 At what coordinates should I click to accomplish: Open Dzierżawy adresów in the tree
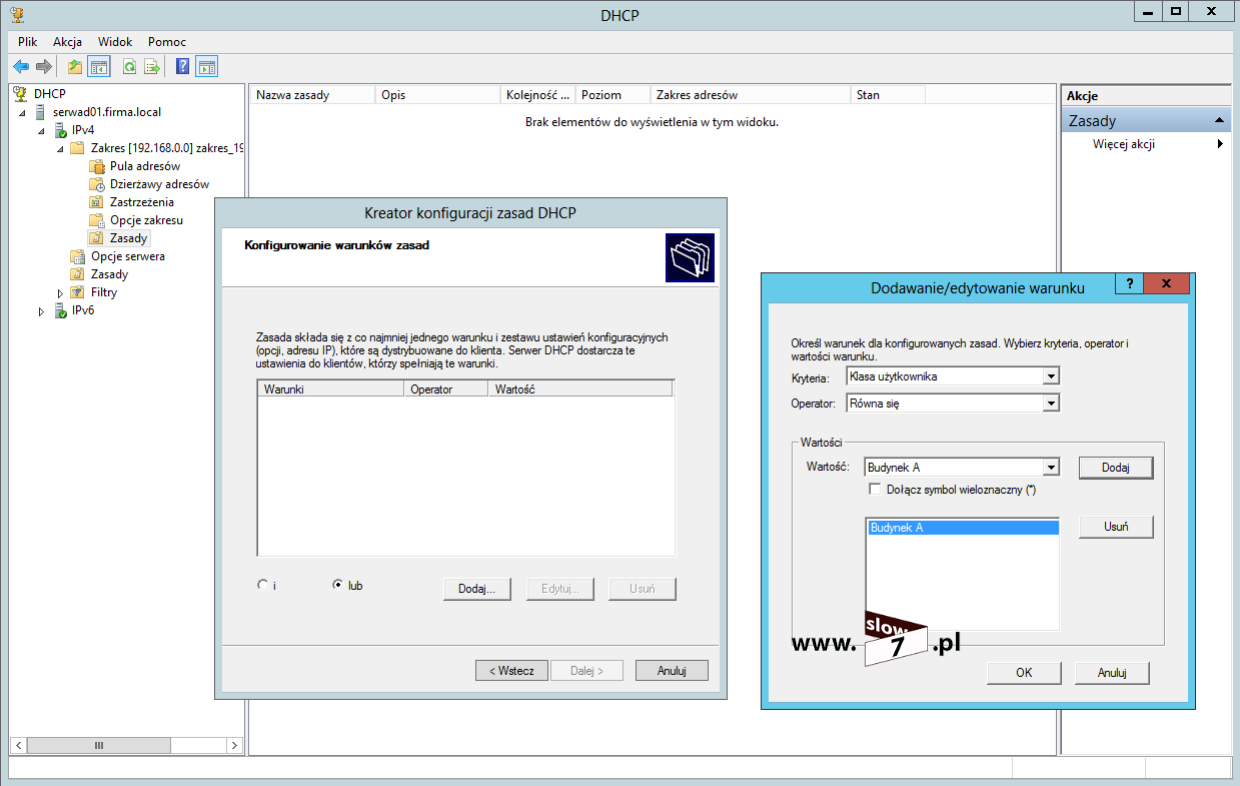point(159,184)
